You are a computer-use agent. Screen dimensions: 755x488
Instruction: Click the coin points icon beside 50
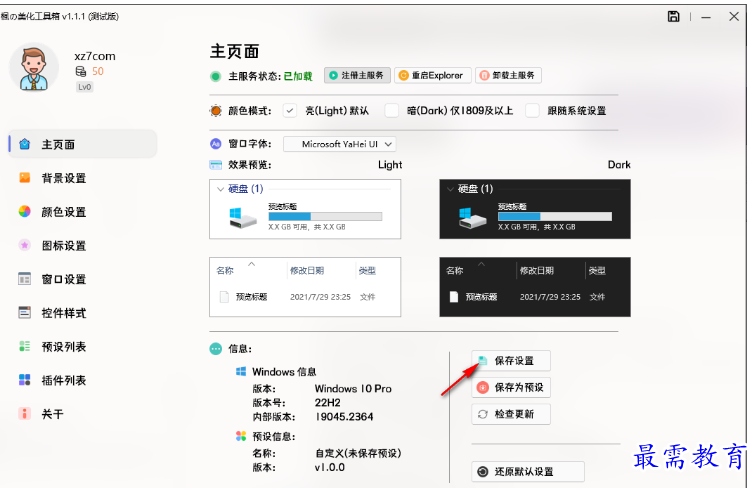tap(81, 71)
